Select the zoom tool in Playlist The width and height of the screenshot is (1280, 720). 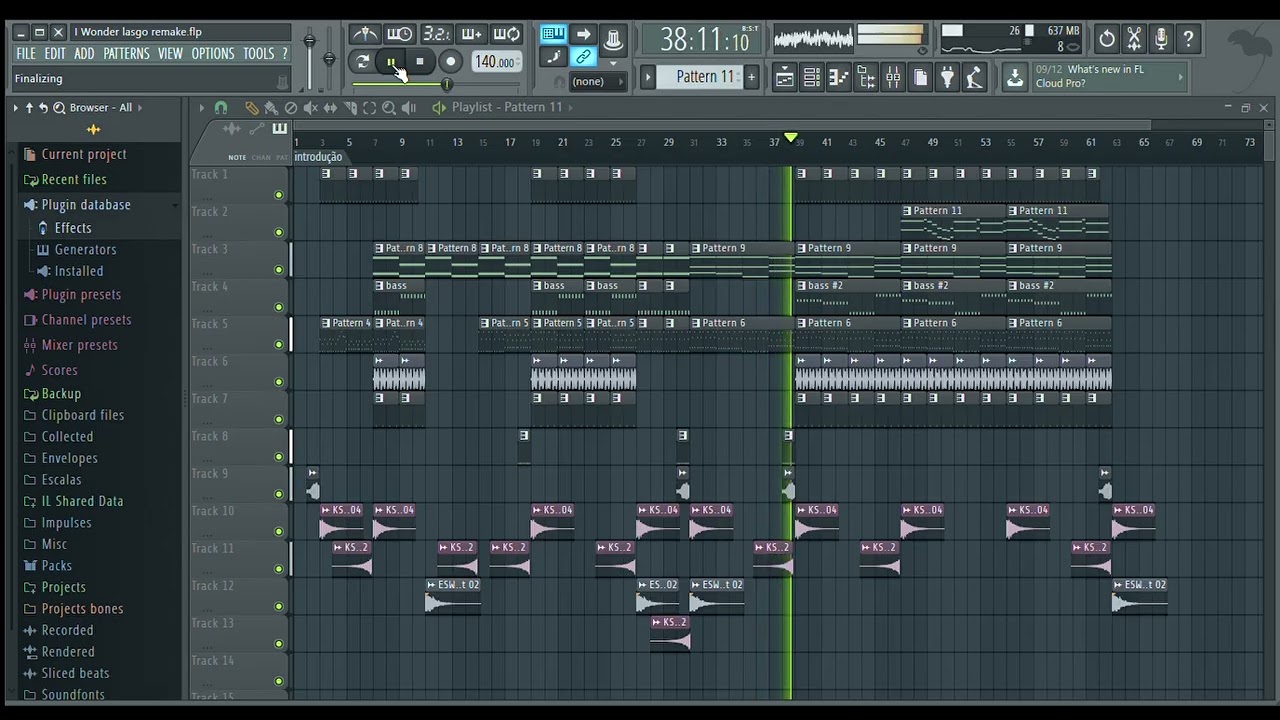pyautogui.click(x=389, y=108)
